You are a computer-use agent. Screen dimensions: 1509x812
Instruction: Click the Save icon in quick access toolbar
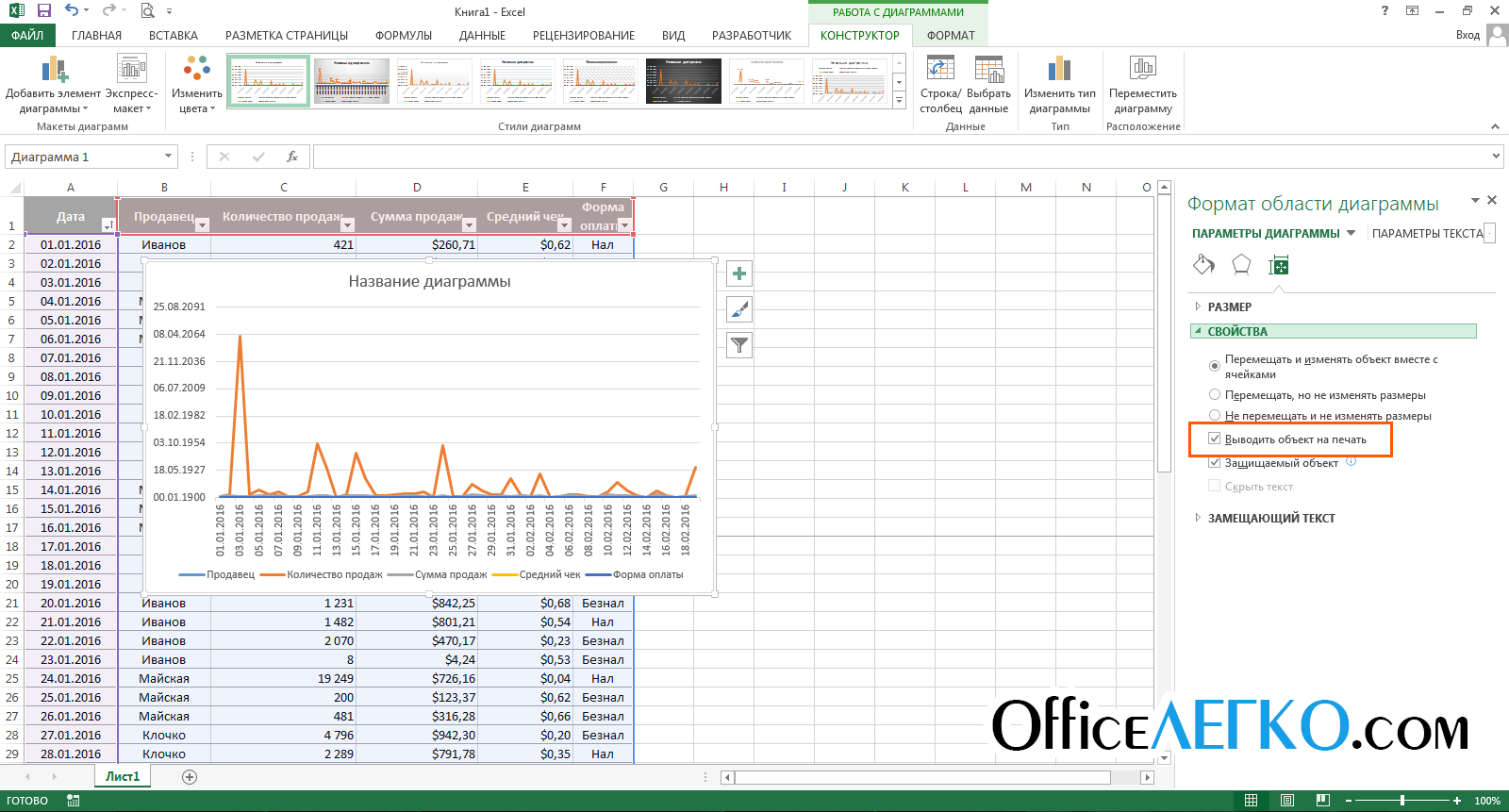[x=43, y=11]
